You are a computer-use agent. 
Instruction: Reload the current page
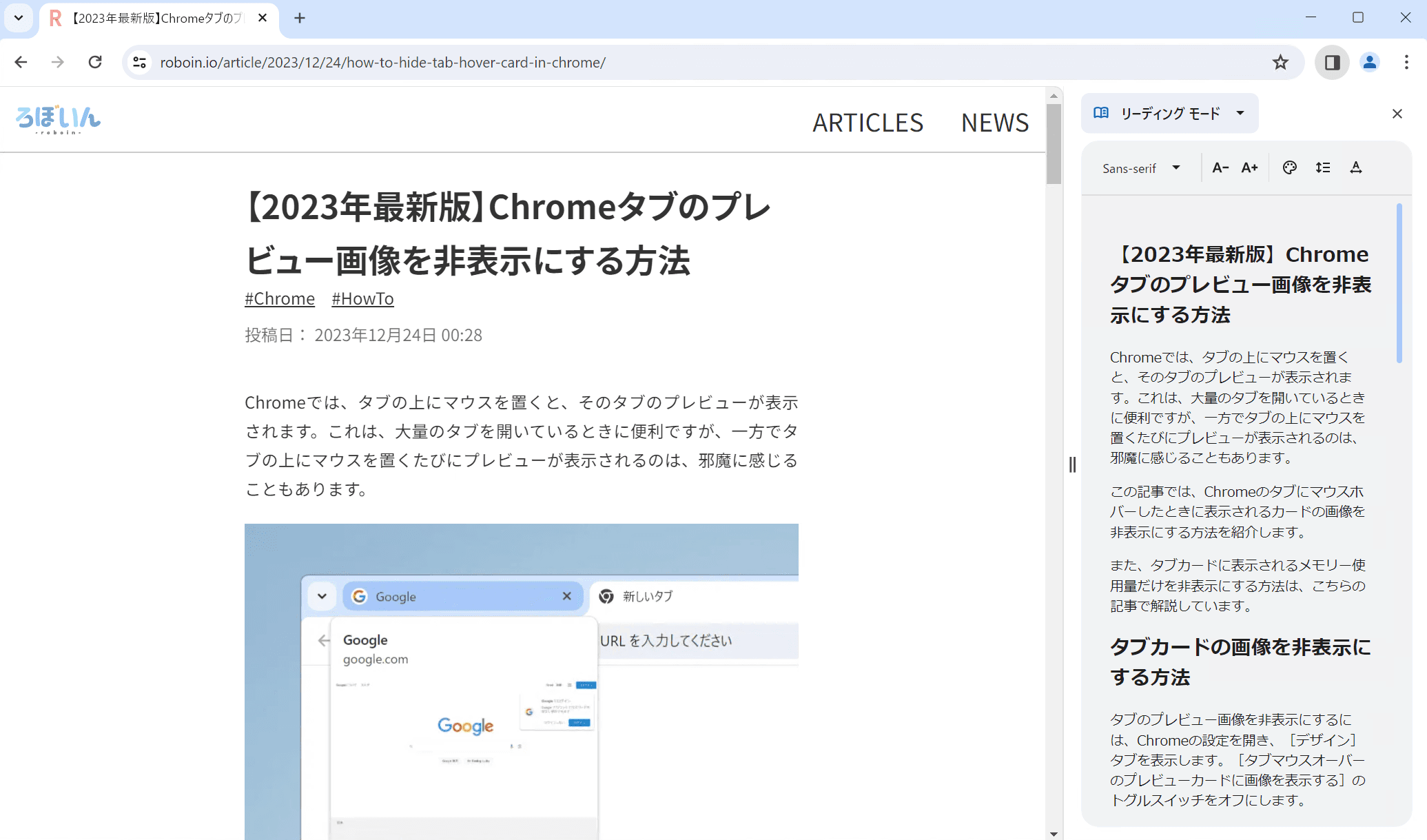pyautogui.click(x=95, y=63)
